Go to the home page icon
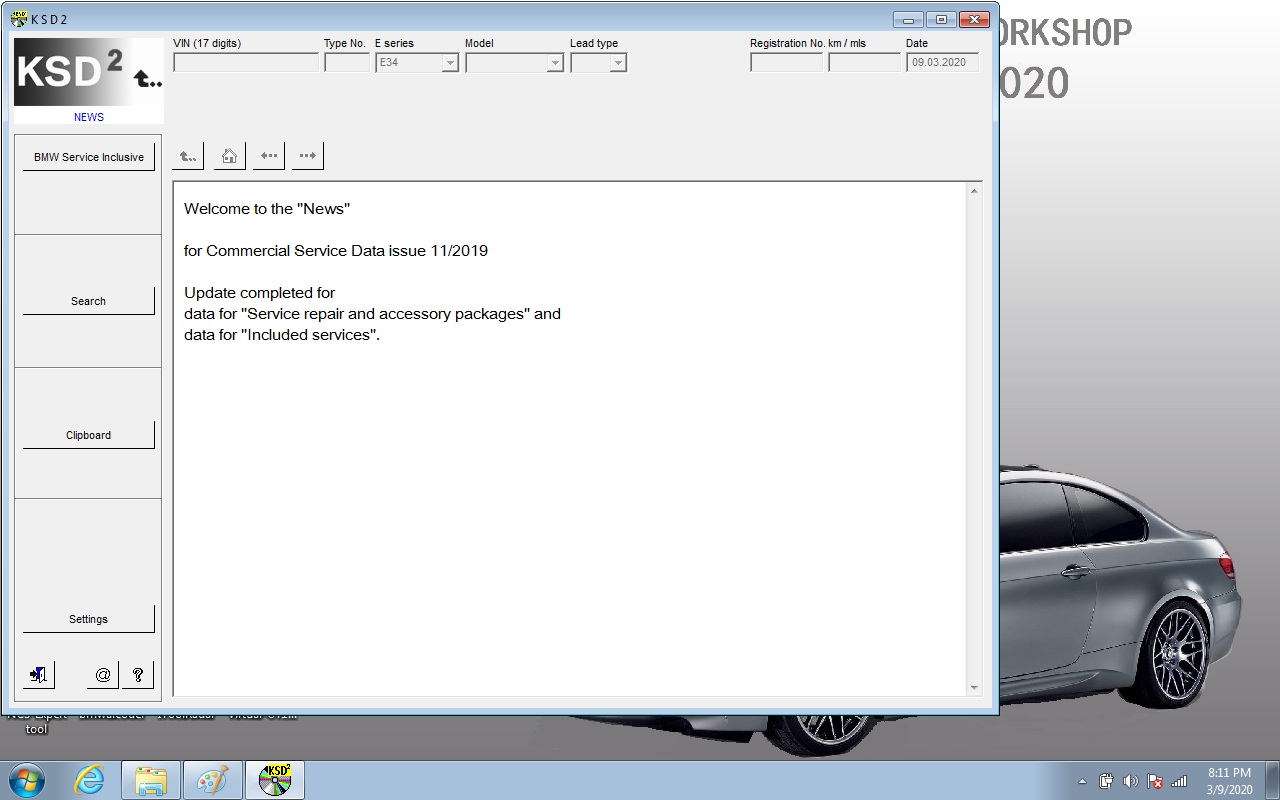This screenshot has height=800, width=1280. (229, 156)
